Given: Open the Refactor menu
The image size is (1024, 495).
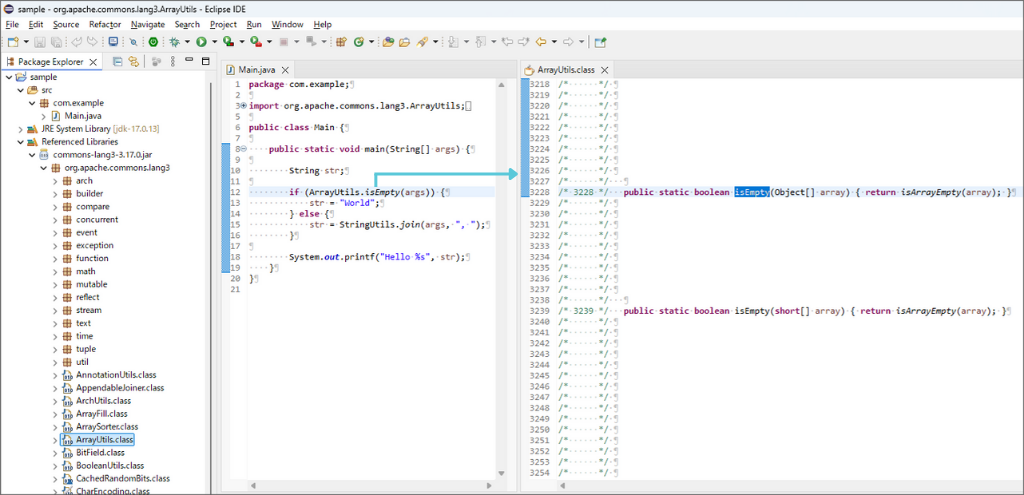Looking at the screenshot, I should pos(105,24).
